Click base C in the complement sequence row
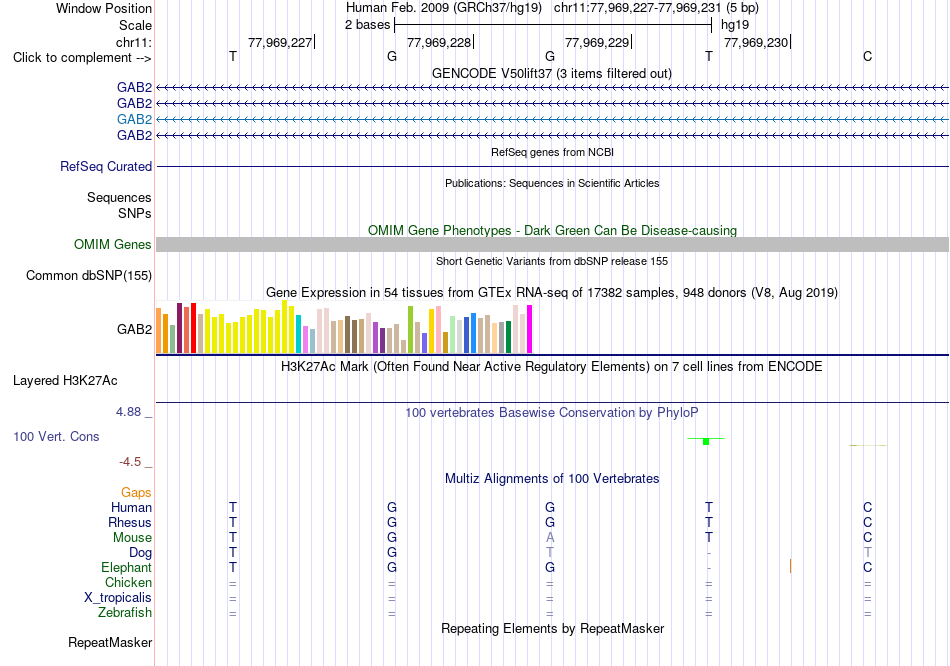The height and width of the screenshot is (666, 950). (868, 56)
